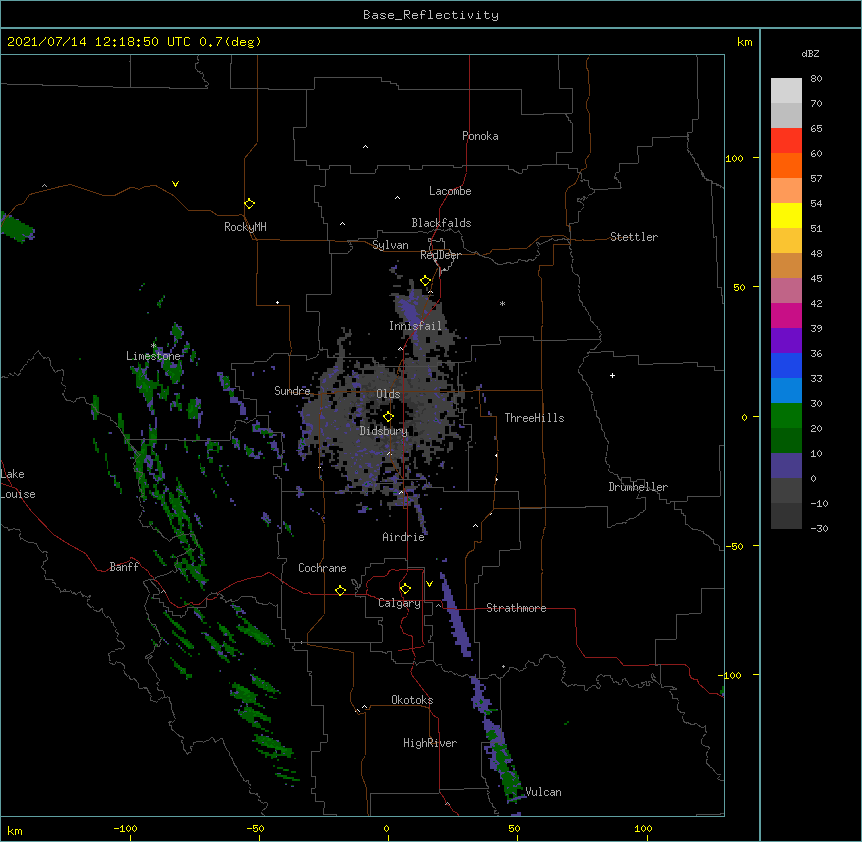Click the yellow diamond marker above Calgary label
Viewport: 862px width, 842px height.
coord(405,589)
